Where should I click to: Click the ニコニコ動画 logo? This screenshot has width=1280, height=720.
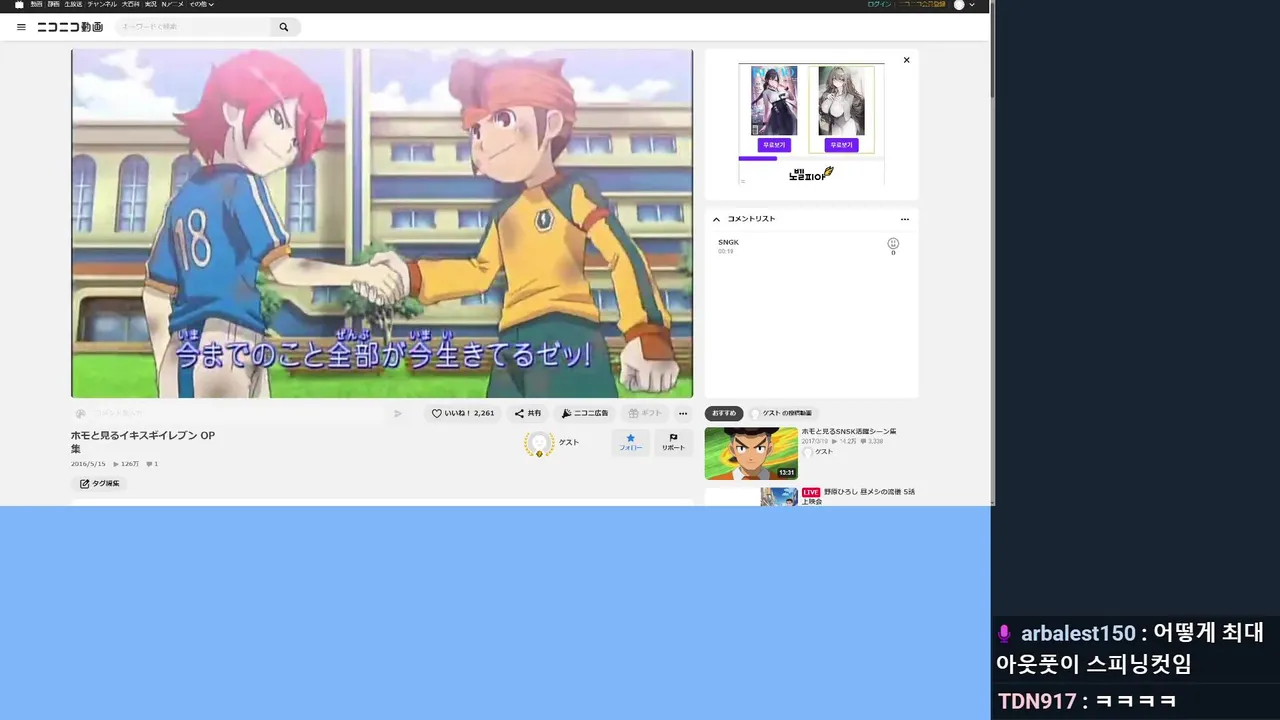(70, 27)
